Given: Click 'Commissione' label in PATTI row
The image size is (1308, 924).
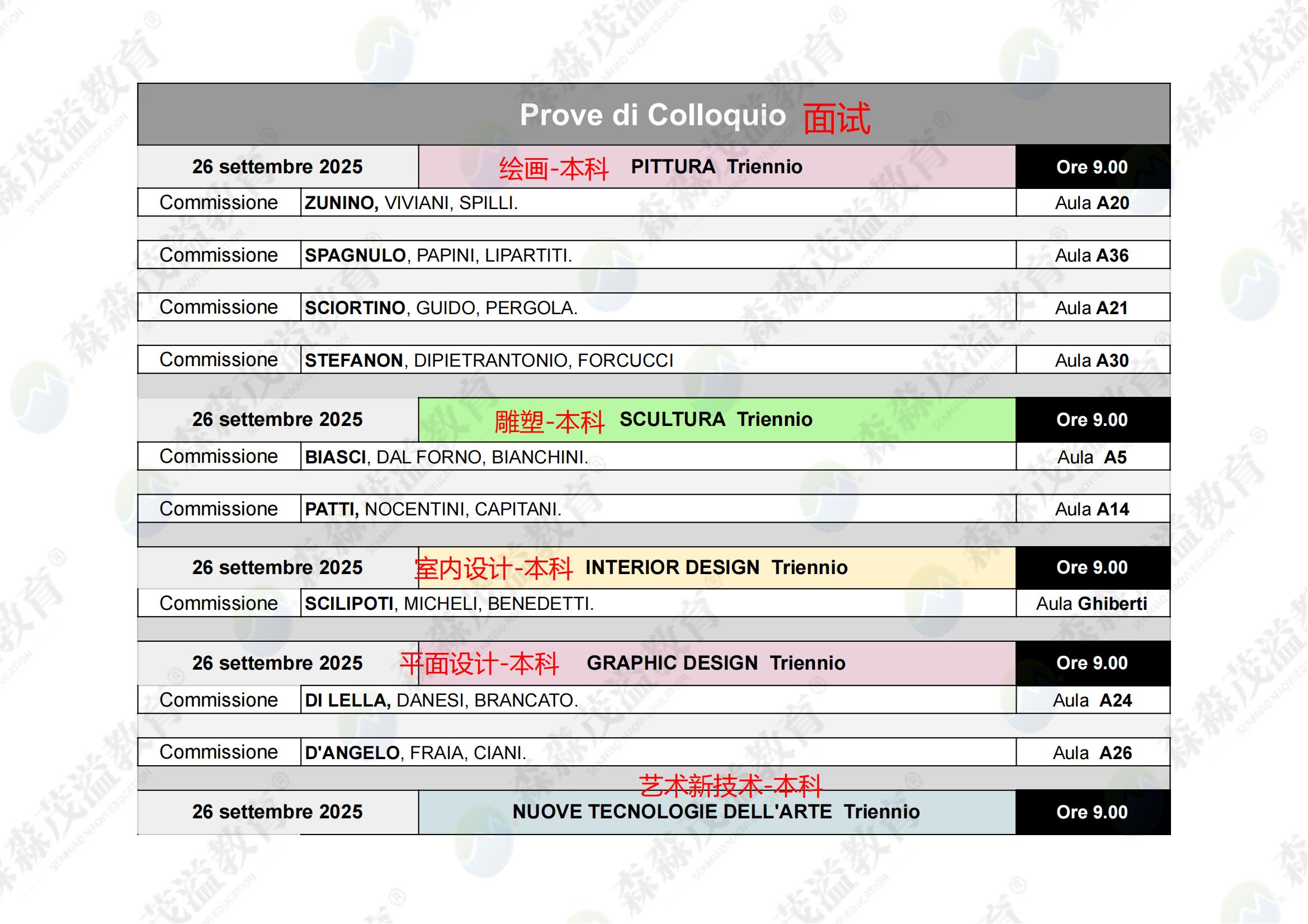Looking at the screenshot, I should 219,509.
